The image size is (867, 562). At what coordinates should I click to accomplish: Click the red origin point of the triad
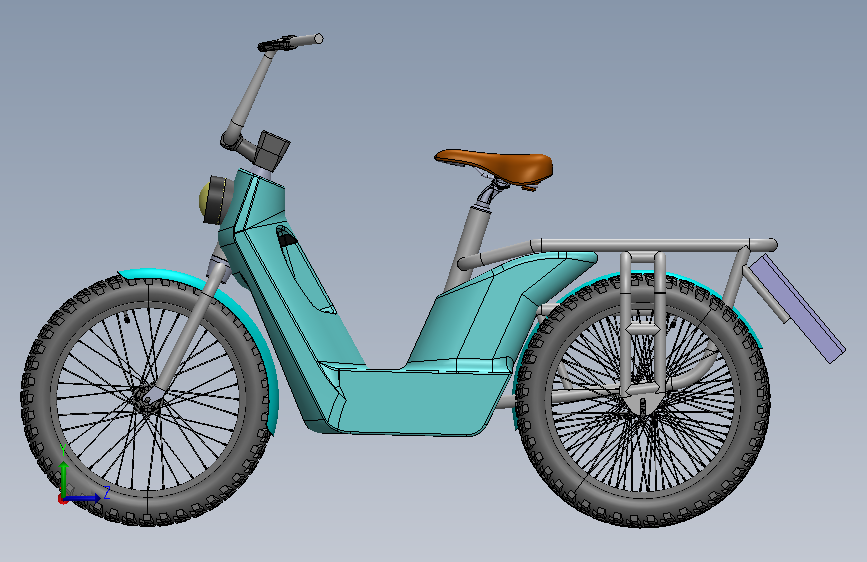tap(62, 499)
